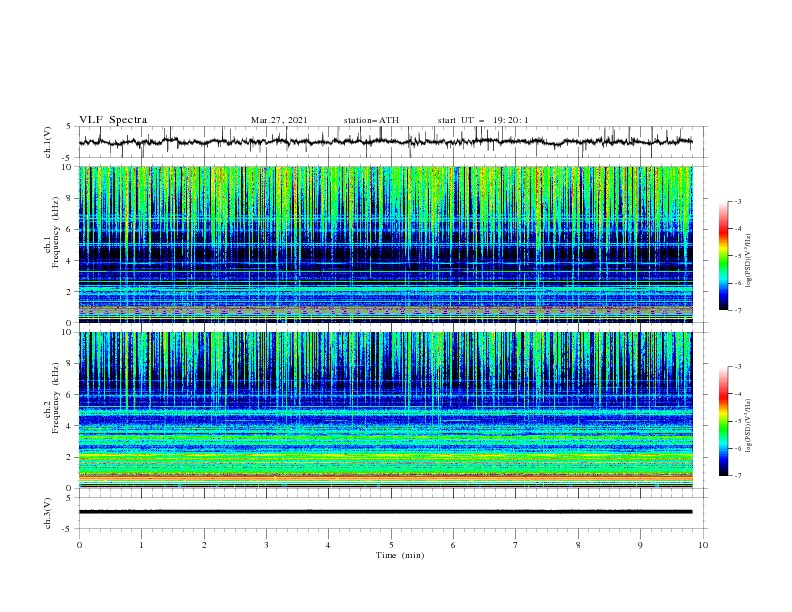The width and height of the screenshot is (792, 612).
Task: Click time axis tick label "3"
Action: pyautogui.click(x=266, y=545)
